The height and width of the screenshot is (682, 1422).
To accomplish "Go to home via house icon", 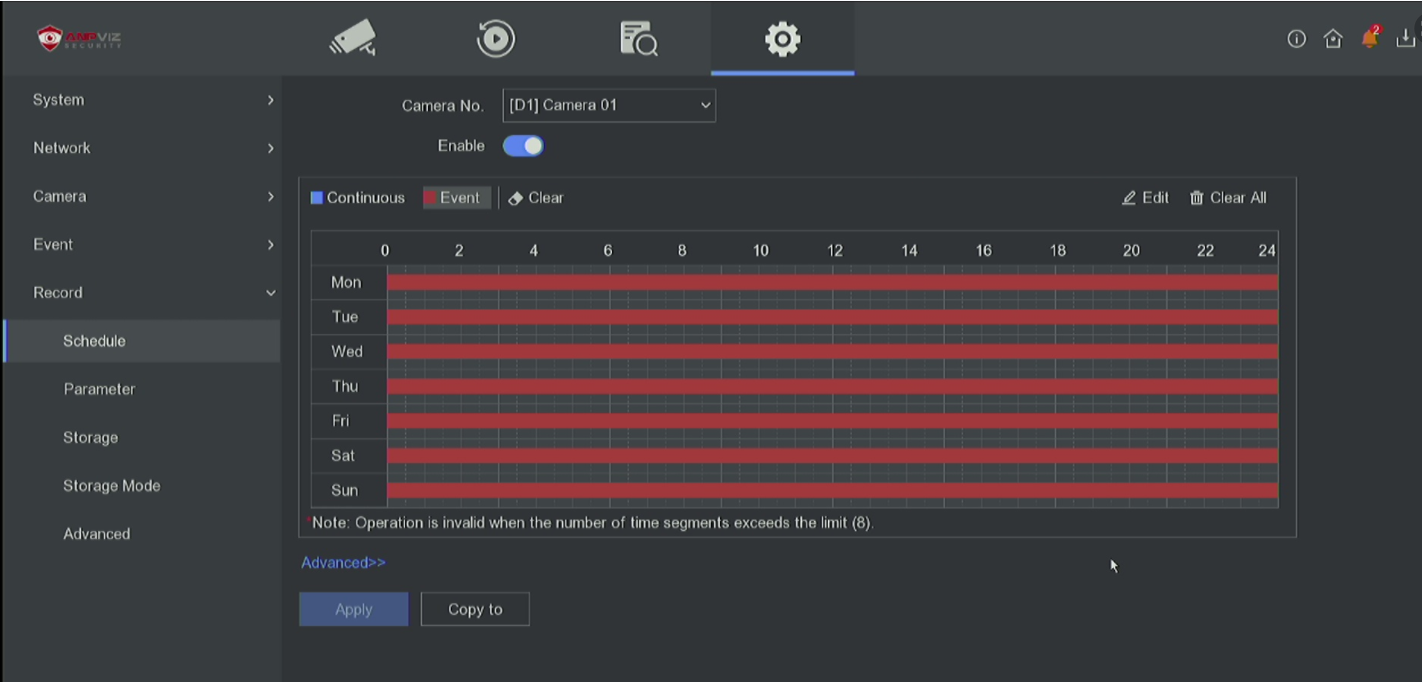I will 1332,39.
